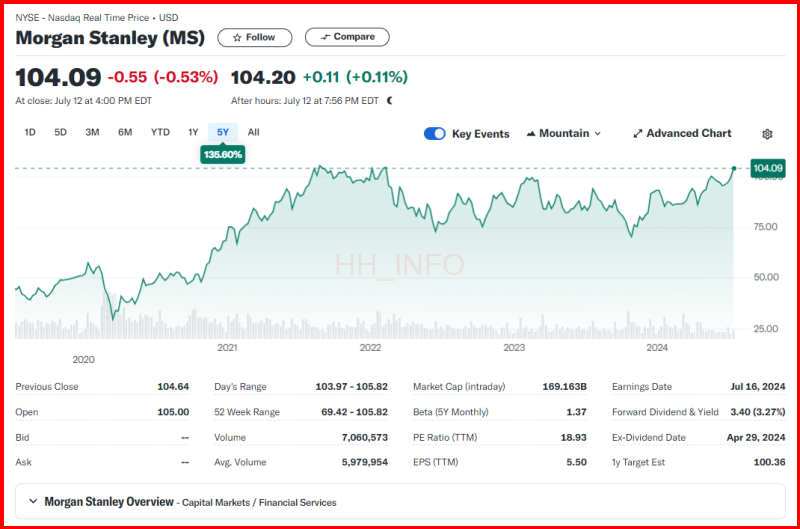The image size is (800, 529).
Task: Click the 2022 label on the chart axis
Action: tap(370, 348)
